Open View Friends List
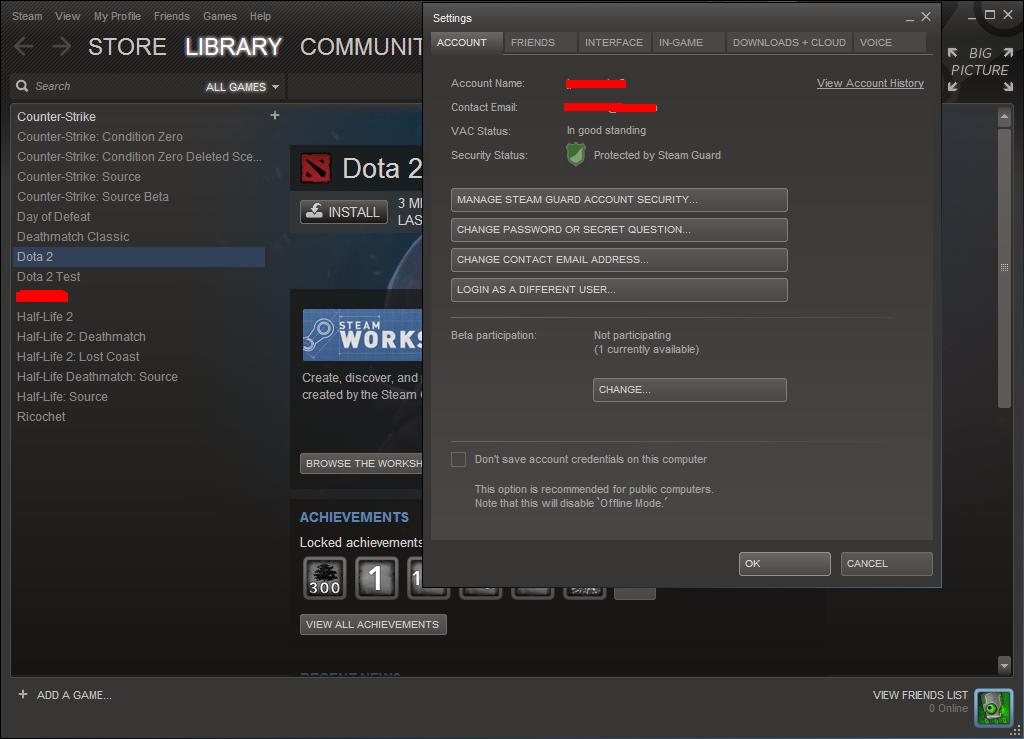 point(920,695)
